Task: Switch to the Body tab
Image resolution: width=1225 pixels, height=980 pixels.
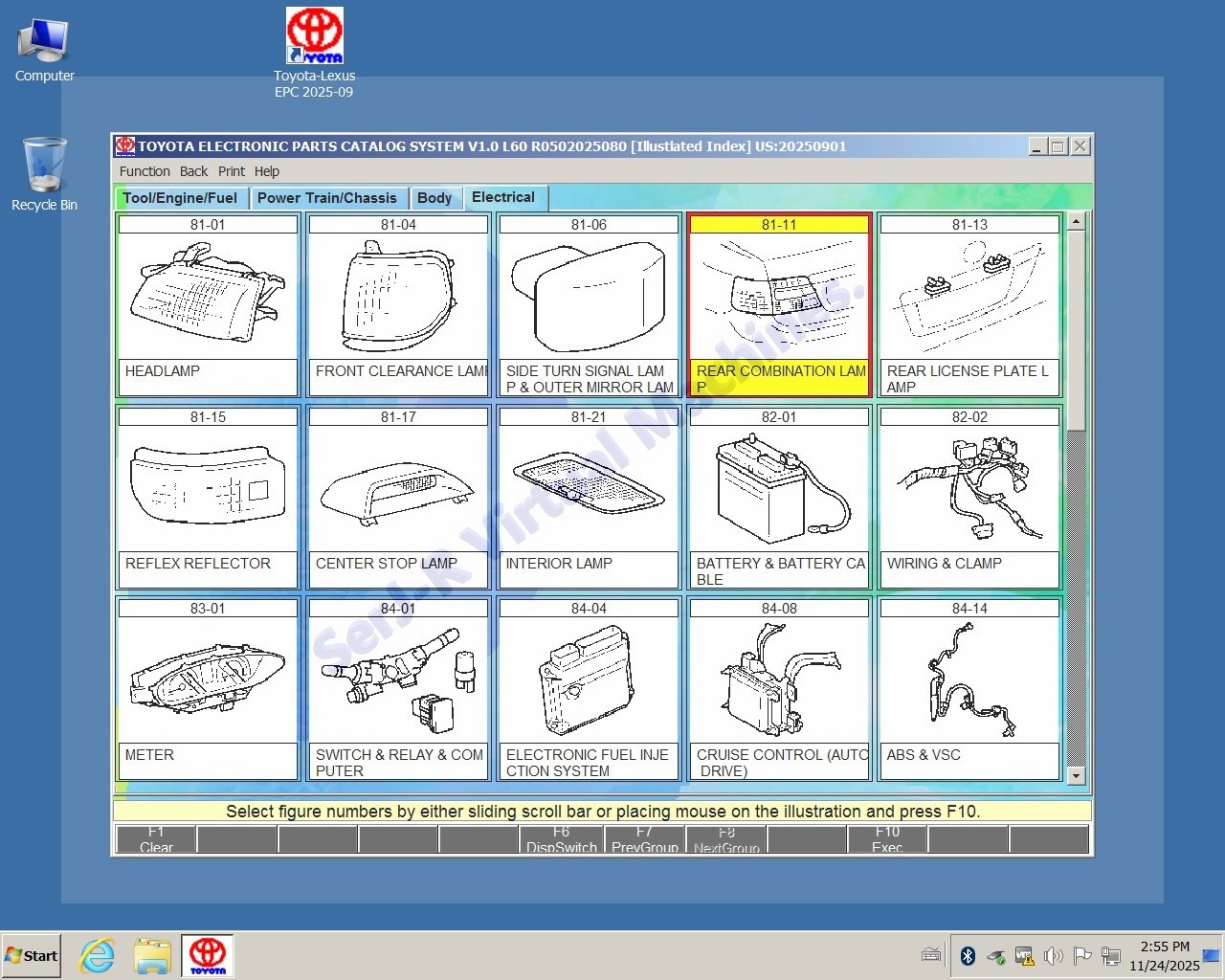Action: tap(434, 198)
